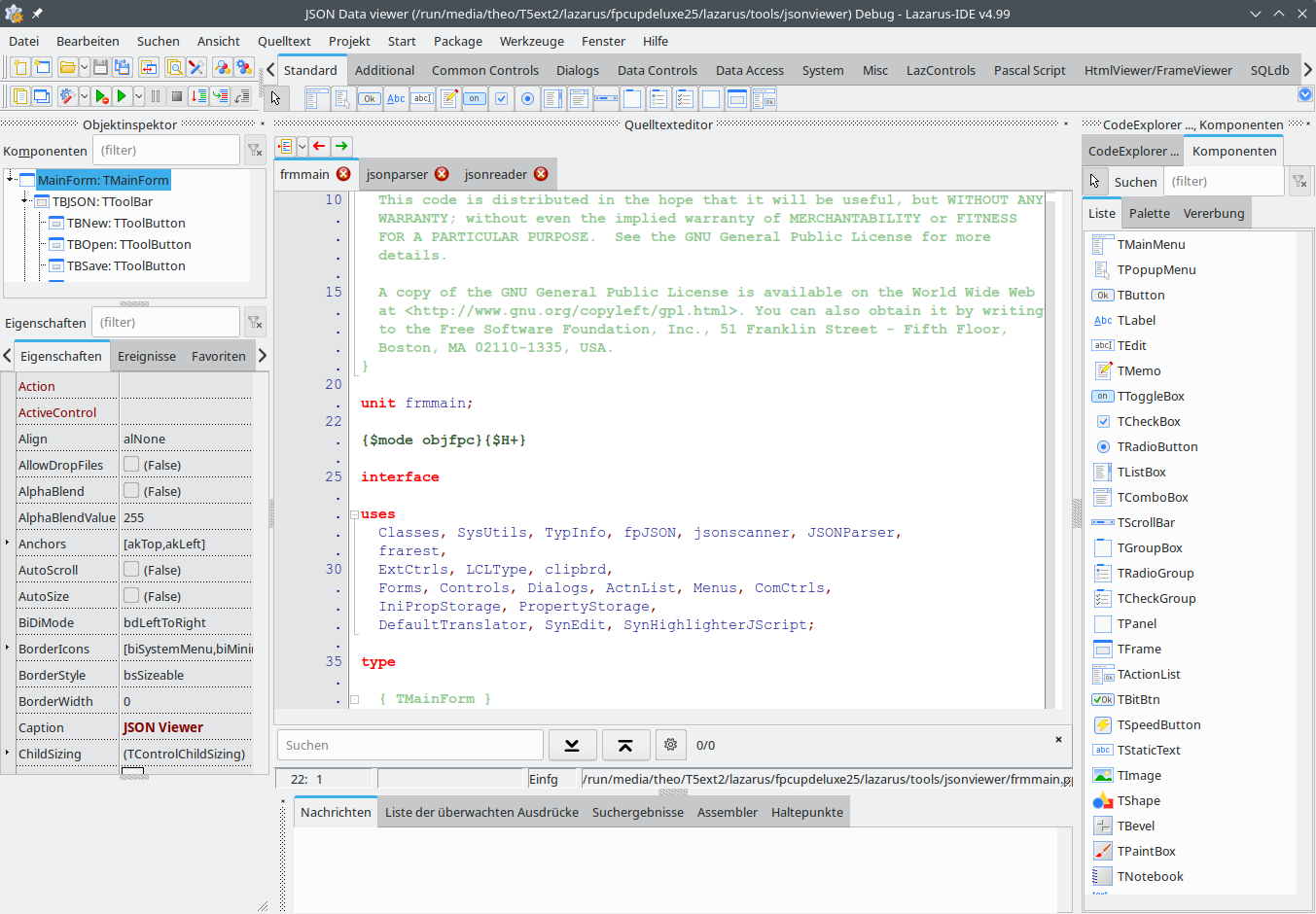
Task: Open the Haltepunkte tab
Action: click(807, 812)
